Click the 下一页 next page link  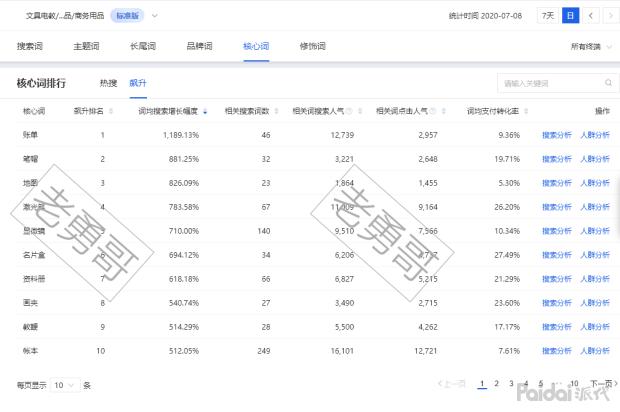pyautogui.click(x=604, y=384)
